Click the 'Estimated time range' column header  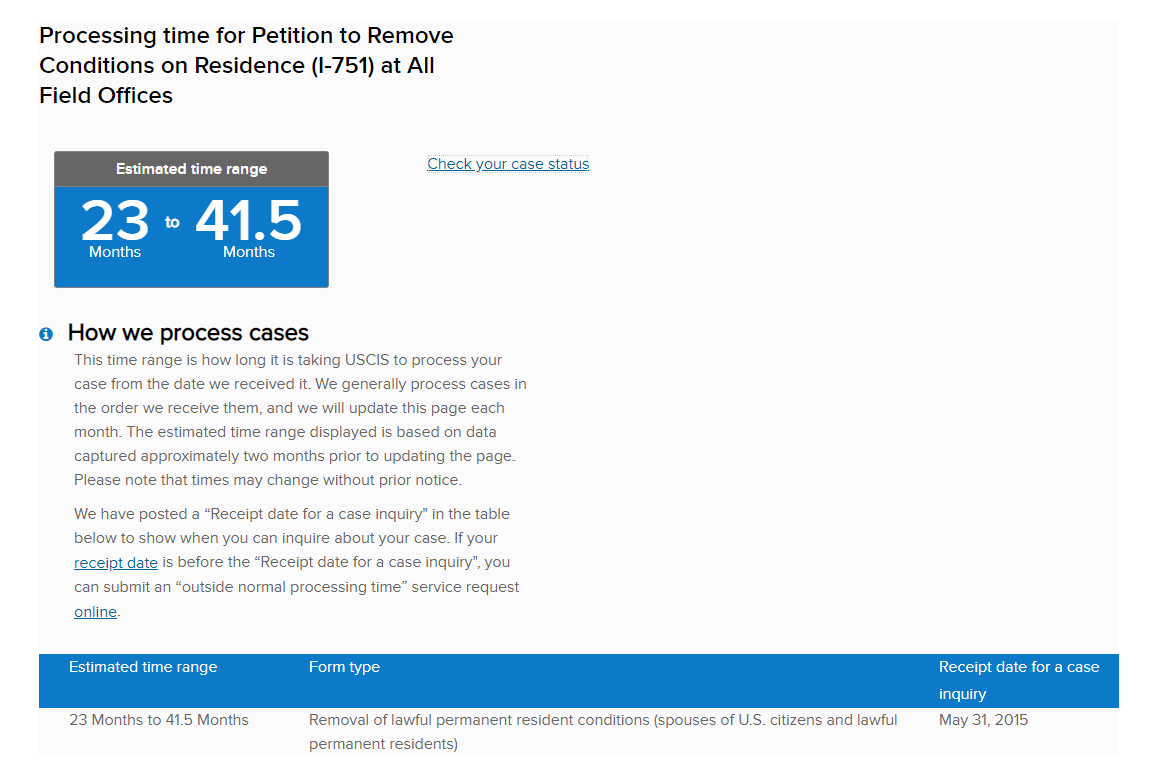[x=143, y=667]
